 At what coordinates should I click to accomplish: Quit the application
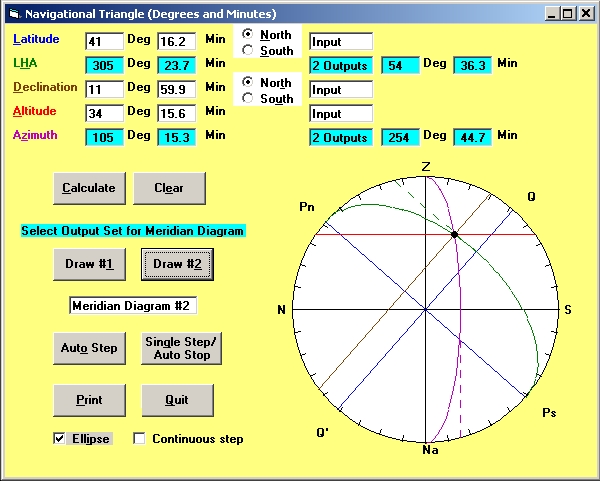[178, 400]
